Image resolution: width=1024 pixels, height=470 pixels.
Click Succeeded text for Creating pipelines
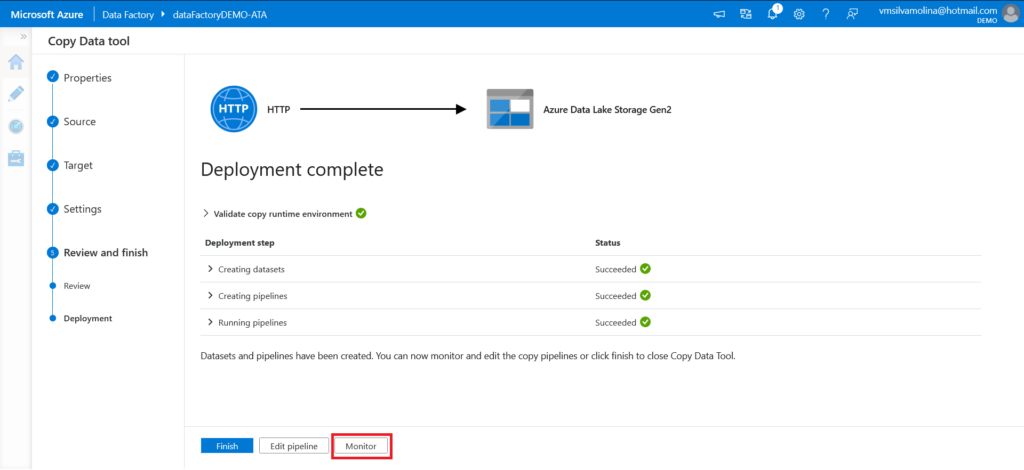(615, 296)
